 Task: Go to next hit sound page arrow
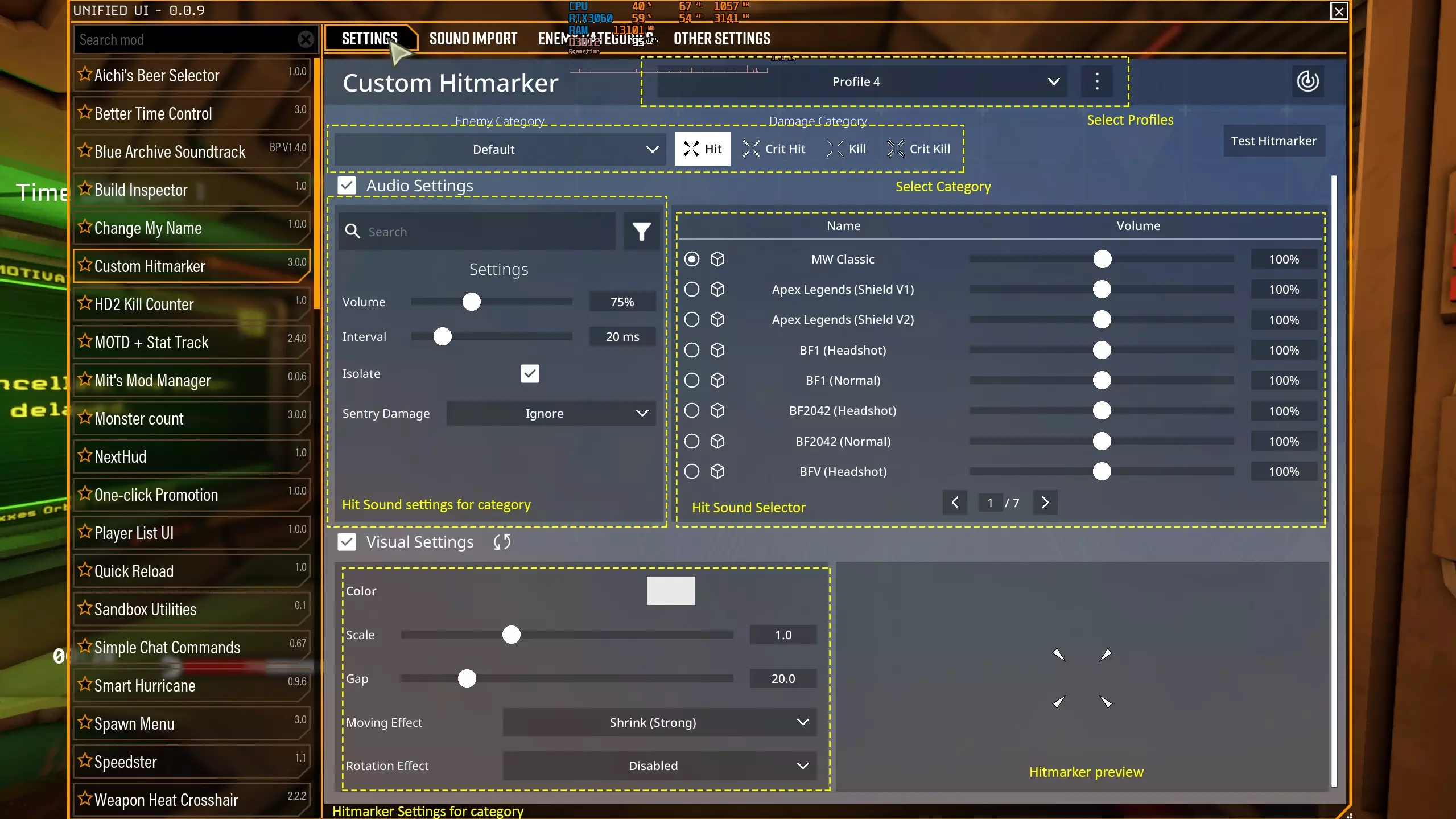1045,502
